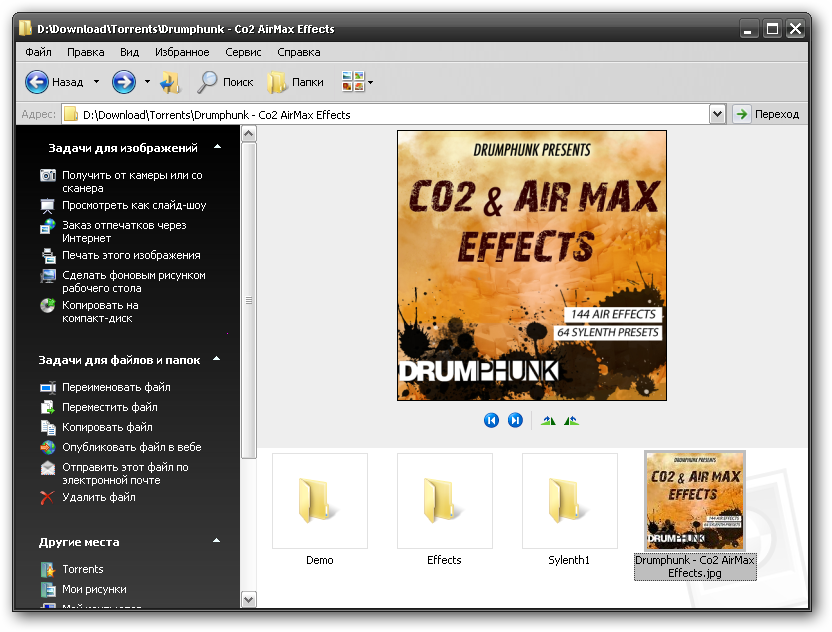Viewport: 832px width, 632px height.
Task: Click Удалить файл task
Action: pyautogui.click(x=99, y=497)
